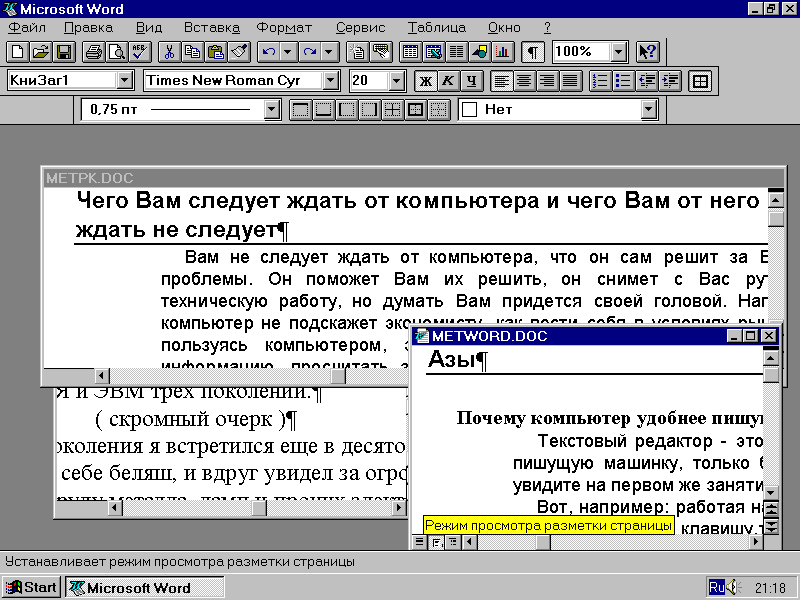The width and height of the screenshot is (800, 600).
Task: Open the Columns layout icon
Action: click(x=457, y=52)
